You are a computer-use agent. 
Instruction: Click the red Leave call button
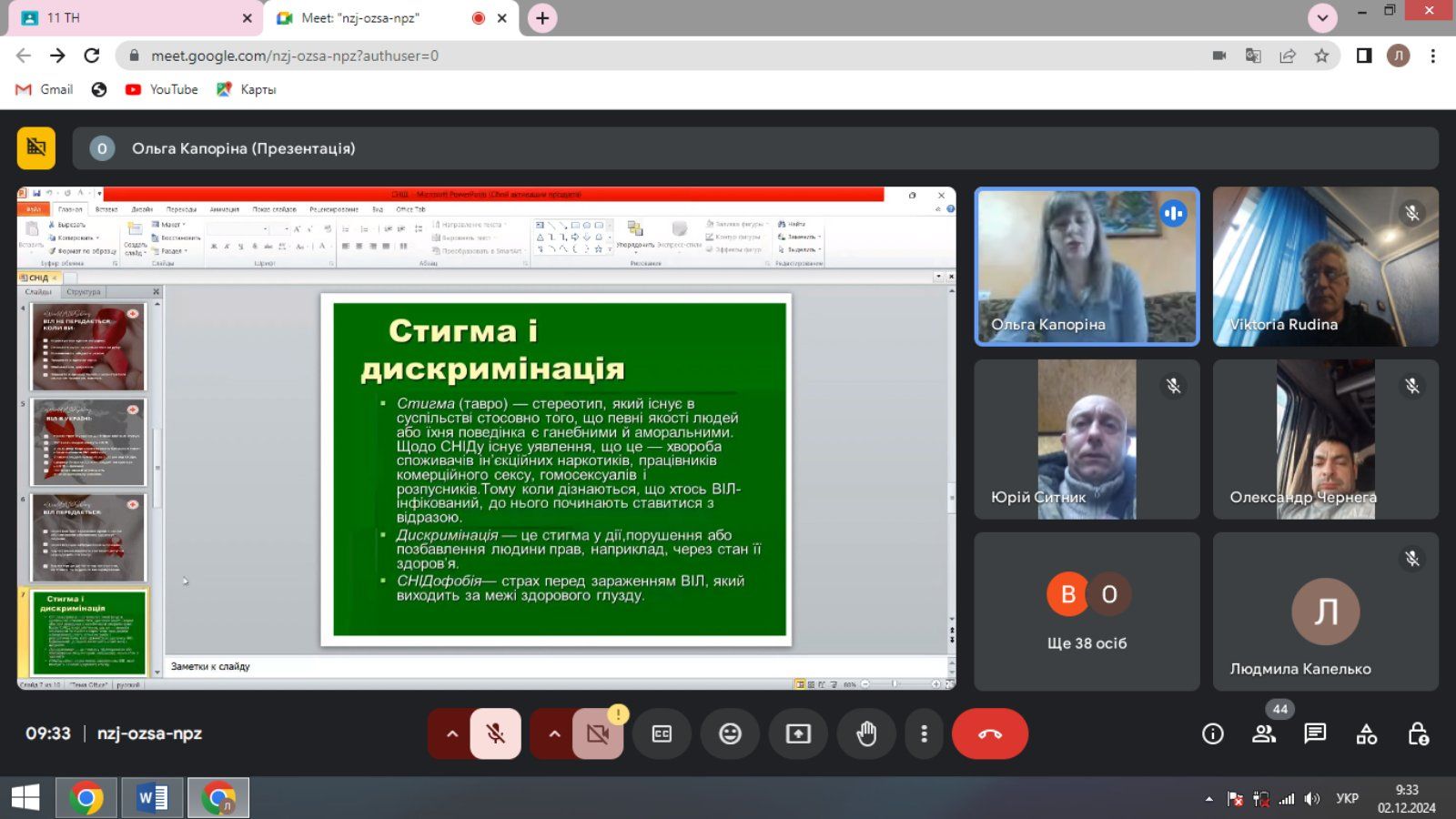coord(989,733)
